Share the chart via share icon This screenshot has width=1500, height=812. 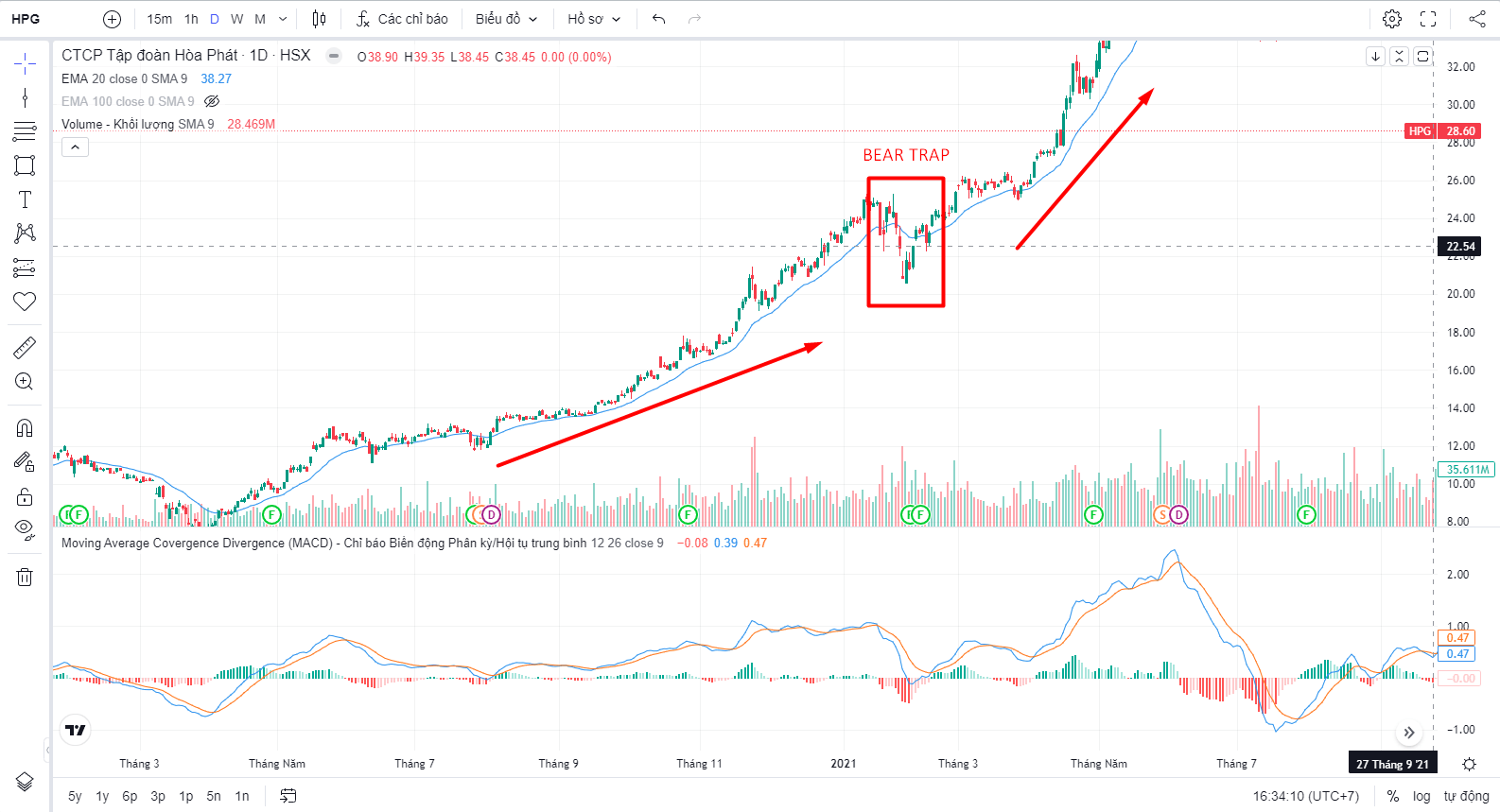pyautogui.click(x=1477, y=19)
